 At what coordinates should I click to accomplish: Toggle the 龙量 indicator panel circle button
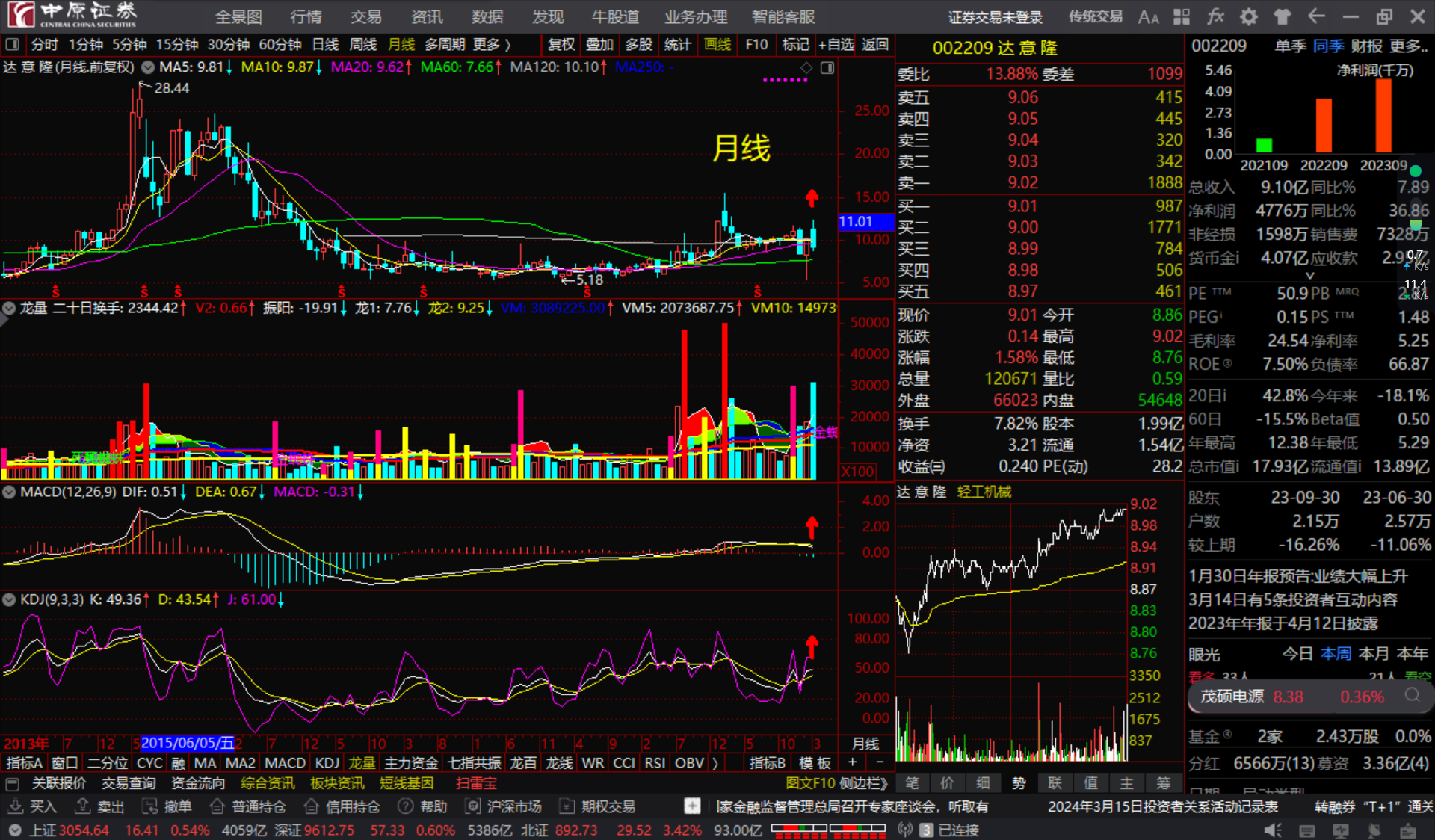[9, 308]
